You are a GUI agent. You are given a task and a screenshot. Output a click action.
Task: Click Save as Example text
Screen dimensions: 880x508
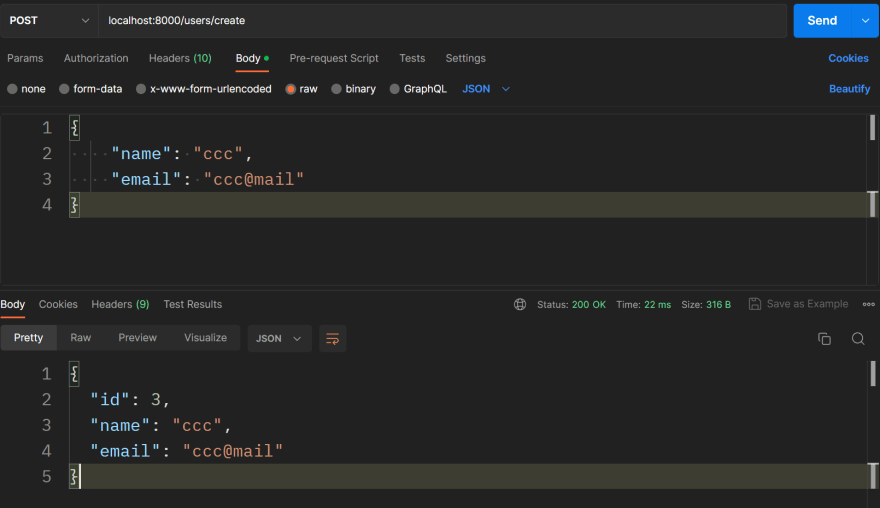tap(807, 304)
